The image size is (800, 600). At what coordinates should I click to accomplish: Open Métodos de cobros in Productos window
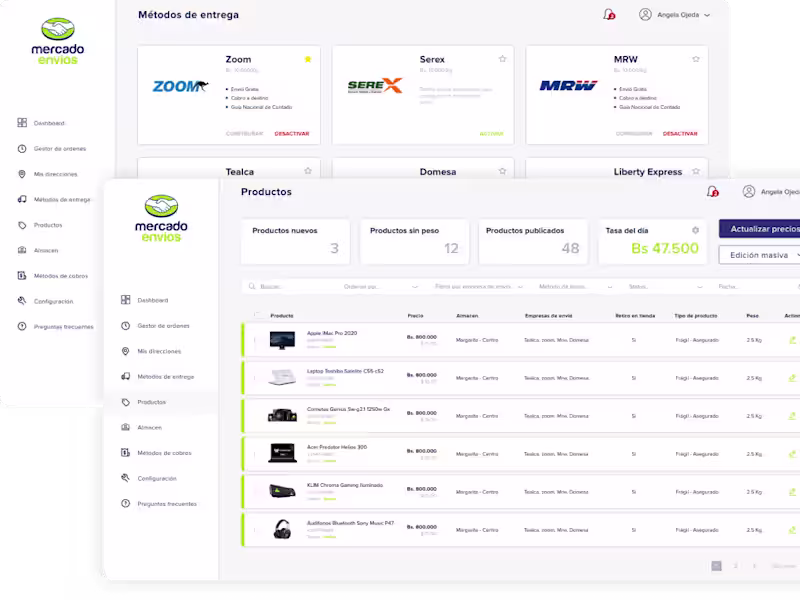(x=164, y=453)
